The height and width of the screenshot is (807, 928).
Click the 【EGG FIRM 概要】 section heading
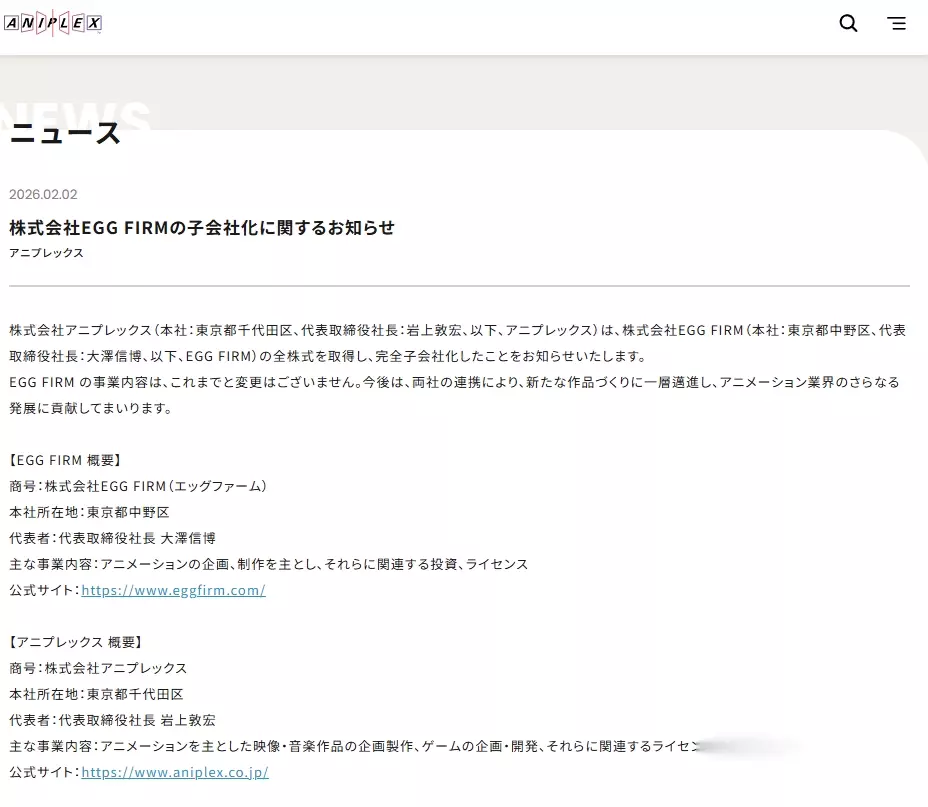65,460
